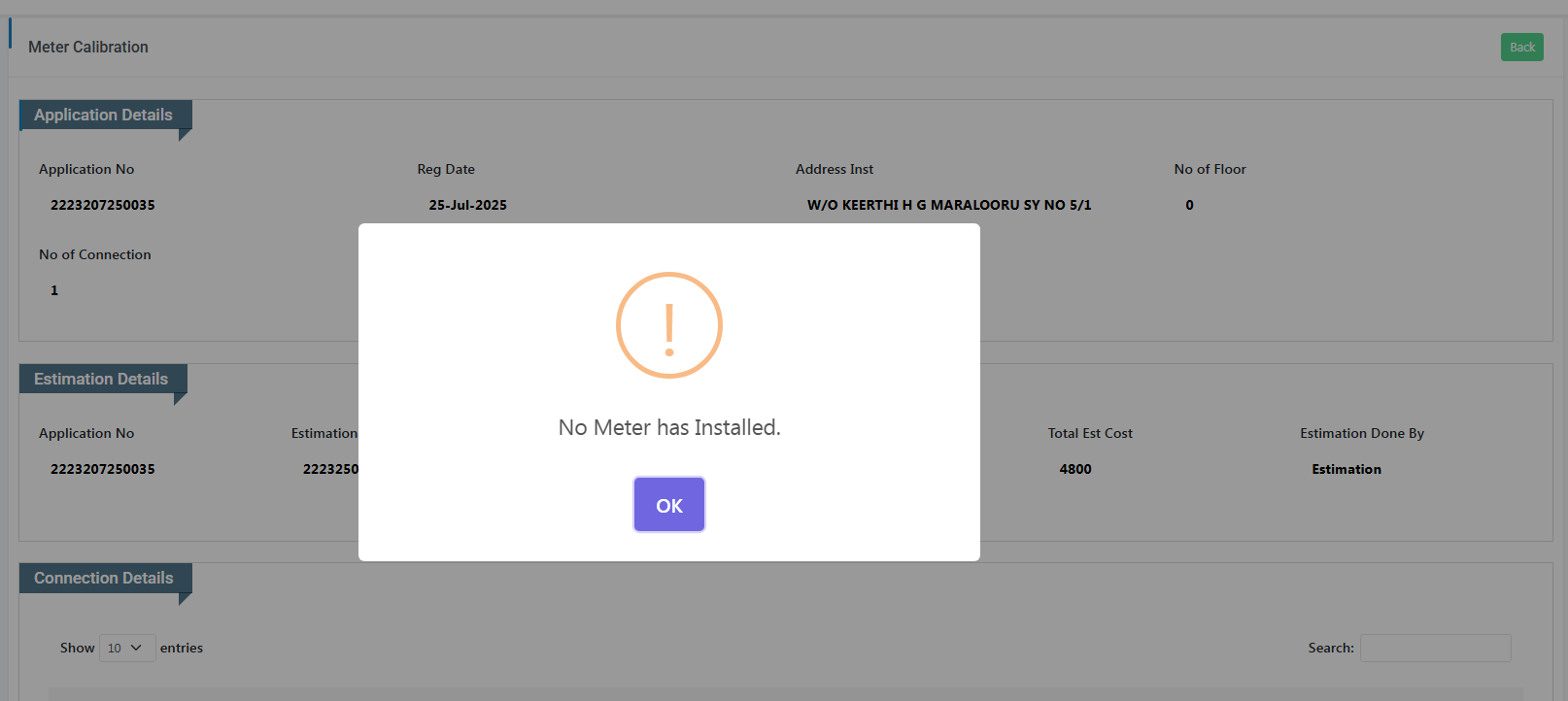Click the "No Meter has Installed." message

pyautogui.click(x=669, y=427)
